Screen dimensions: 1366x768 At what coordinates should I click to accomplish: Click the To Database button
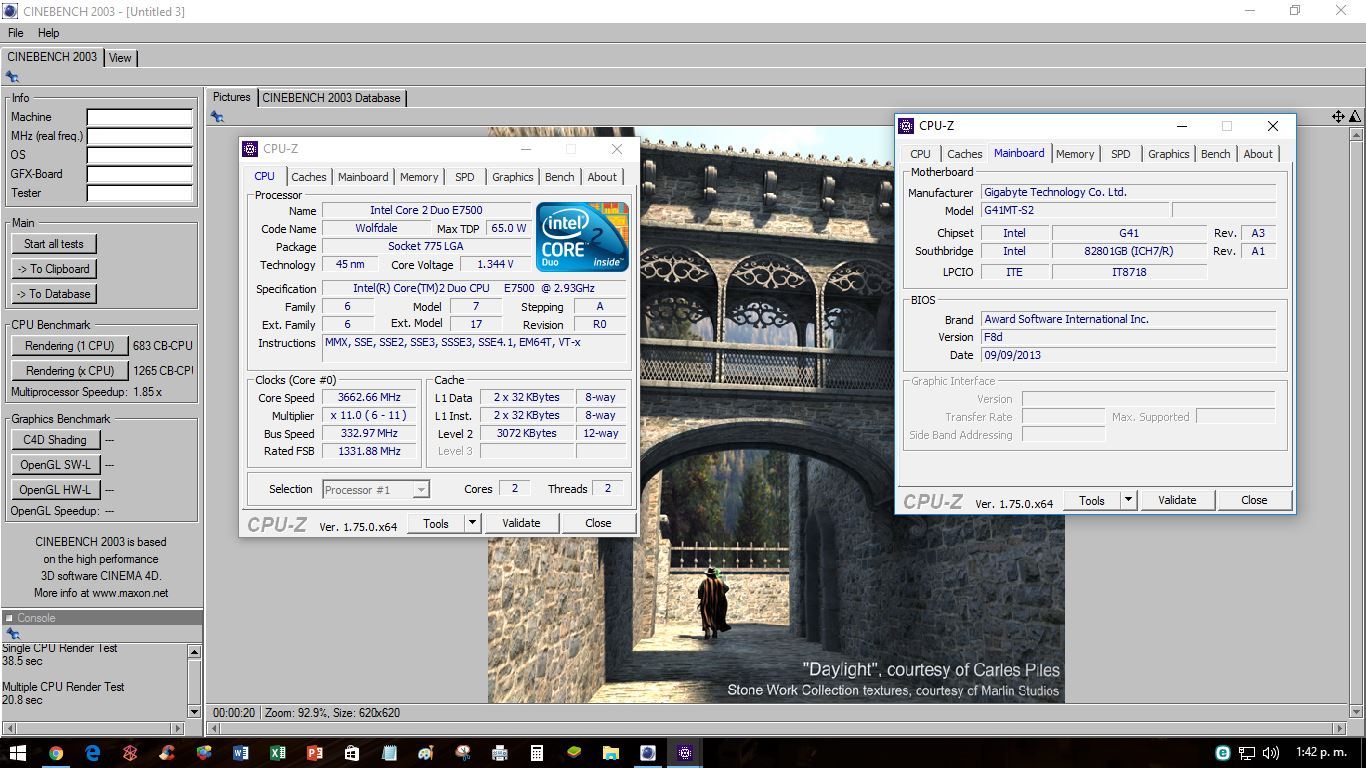(x=54, y=294)
